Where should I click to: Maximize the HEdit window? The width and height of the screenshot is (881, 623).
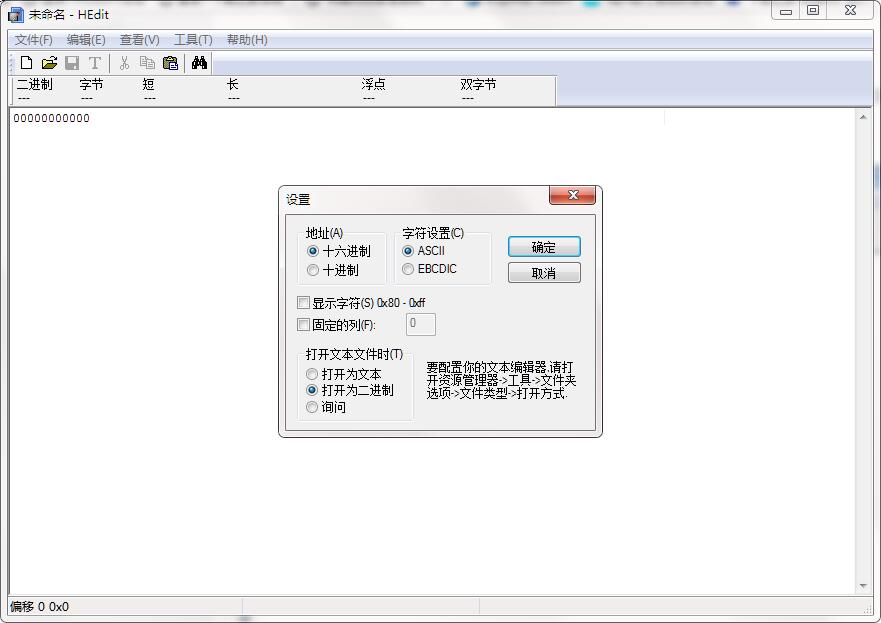[x=812, y=11]
